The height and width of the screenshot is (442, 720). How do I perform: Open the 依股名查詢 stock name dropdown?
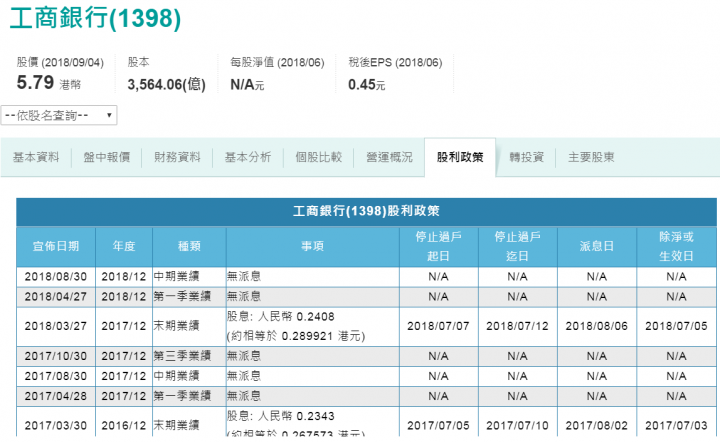pyautogui.click(x=59, y=115)
